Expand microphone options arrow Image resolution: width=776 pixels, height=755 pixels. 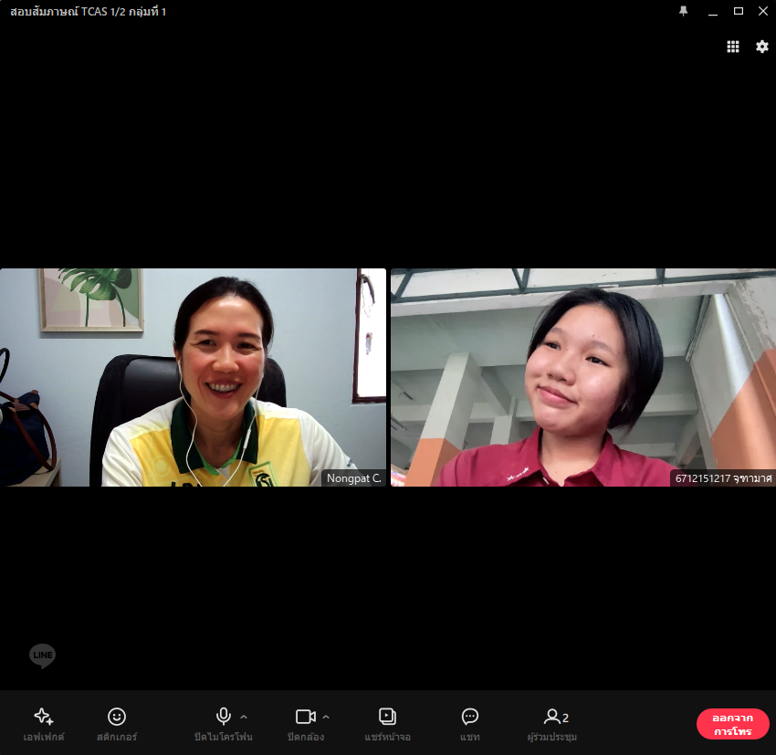coord(244,717)
